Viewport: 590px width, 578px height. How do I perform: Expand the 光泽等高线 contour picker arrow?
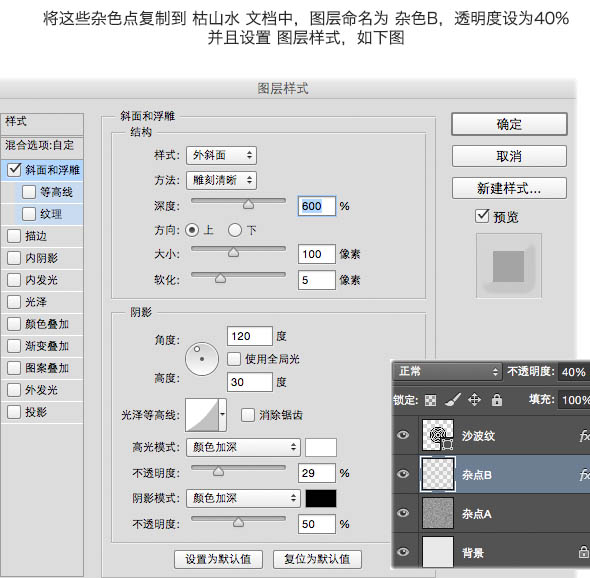[x=222, y=415]
